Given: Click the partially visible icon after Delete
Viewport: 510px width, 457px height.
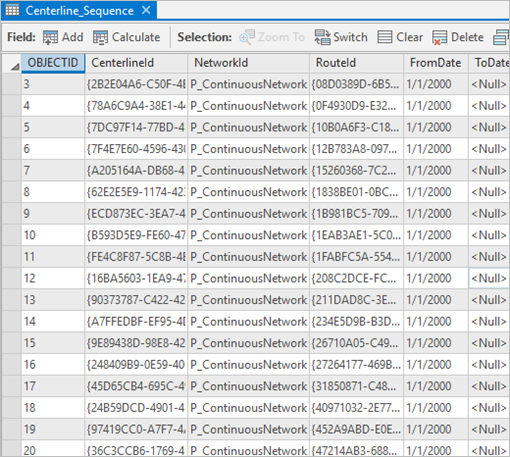Looking at the screenshot, I should click(501, 37).
